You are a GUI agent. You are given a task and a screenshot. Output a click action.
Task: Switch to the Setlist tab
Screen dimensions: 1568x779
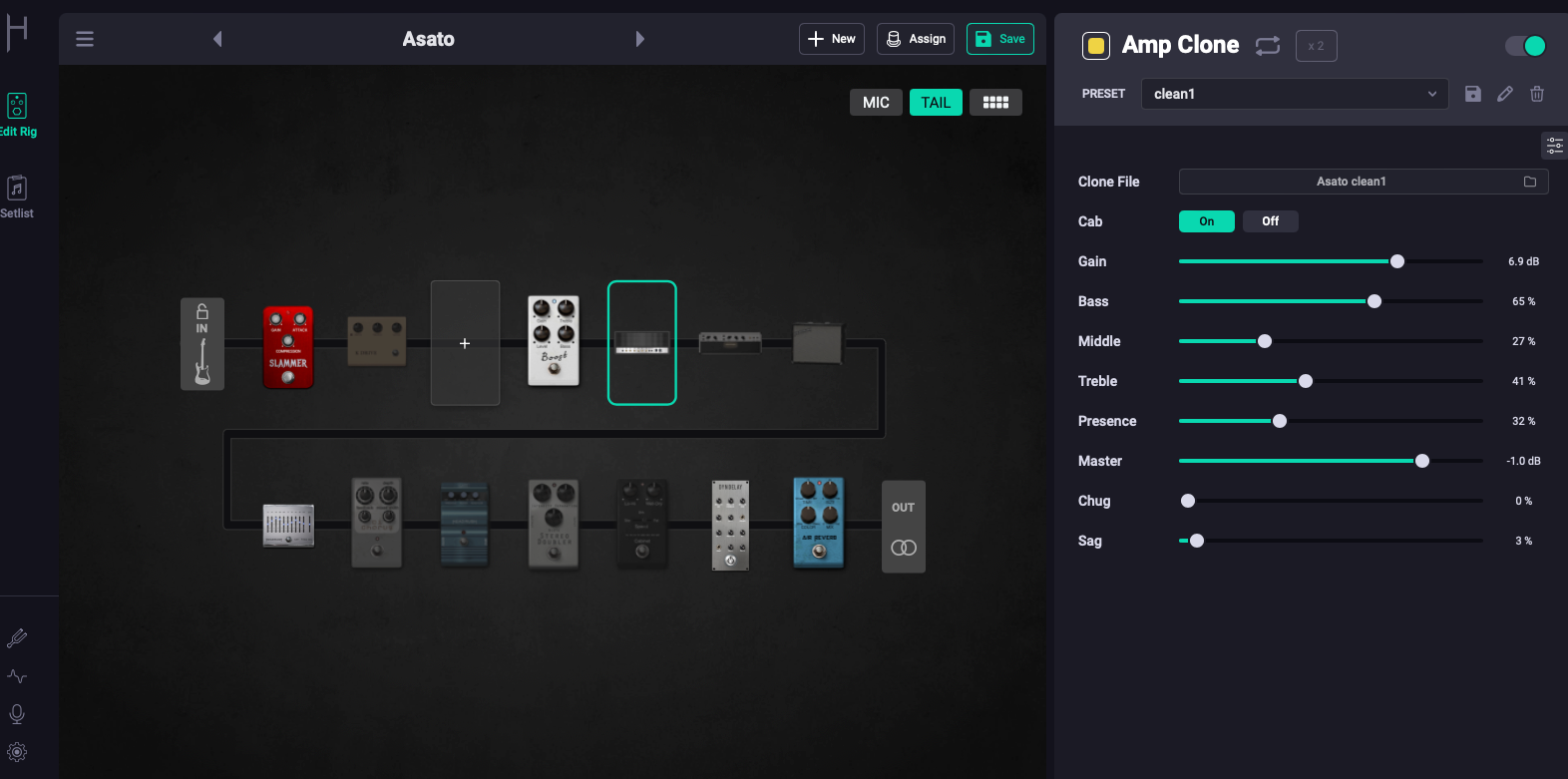17,196
